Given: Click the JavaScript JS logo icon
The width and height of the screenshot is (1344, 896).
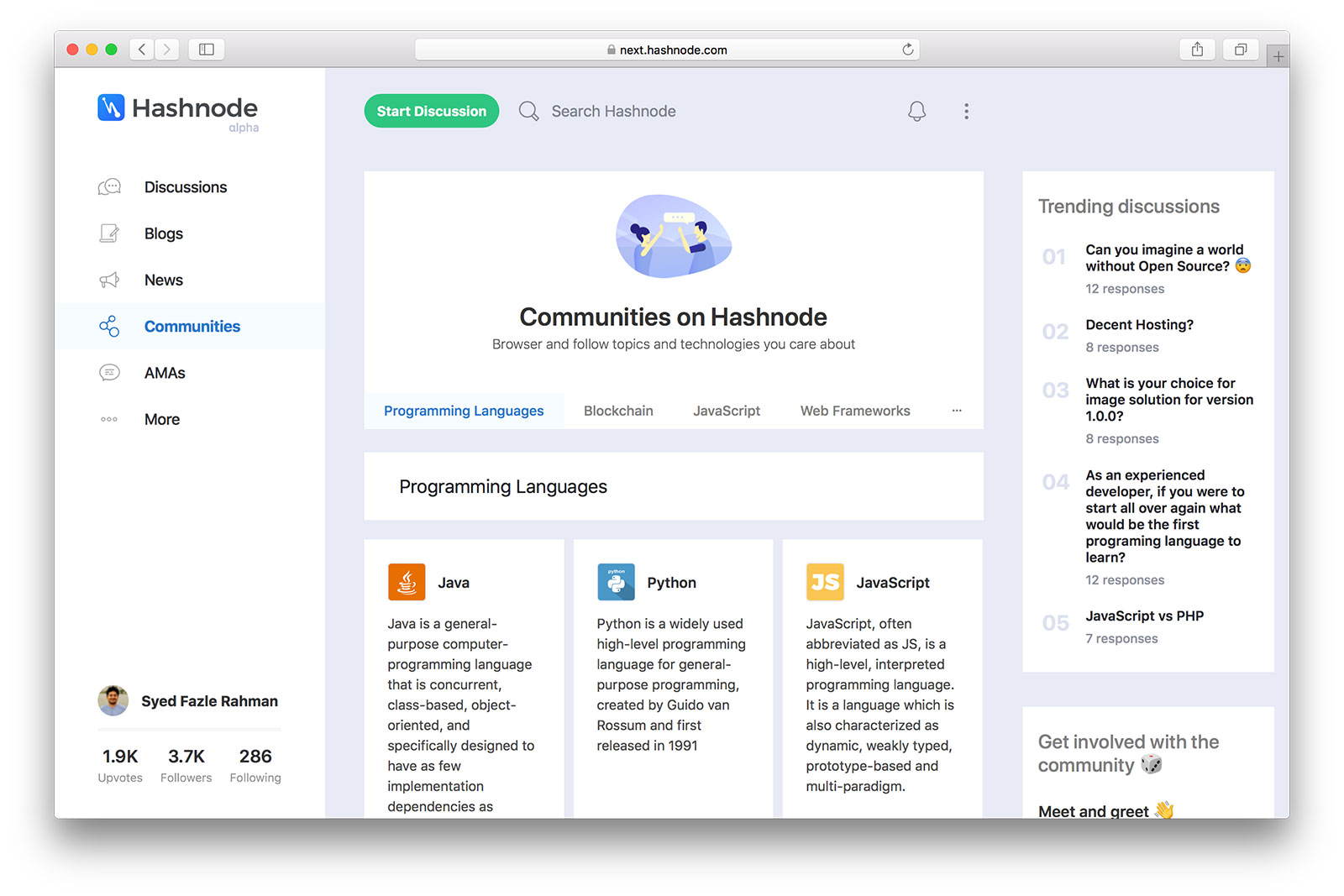Looking at the screenshot, I should coord(825,582).
